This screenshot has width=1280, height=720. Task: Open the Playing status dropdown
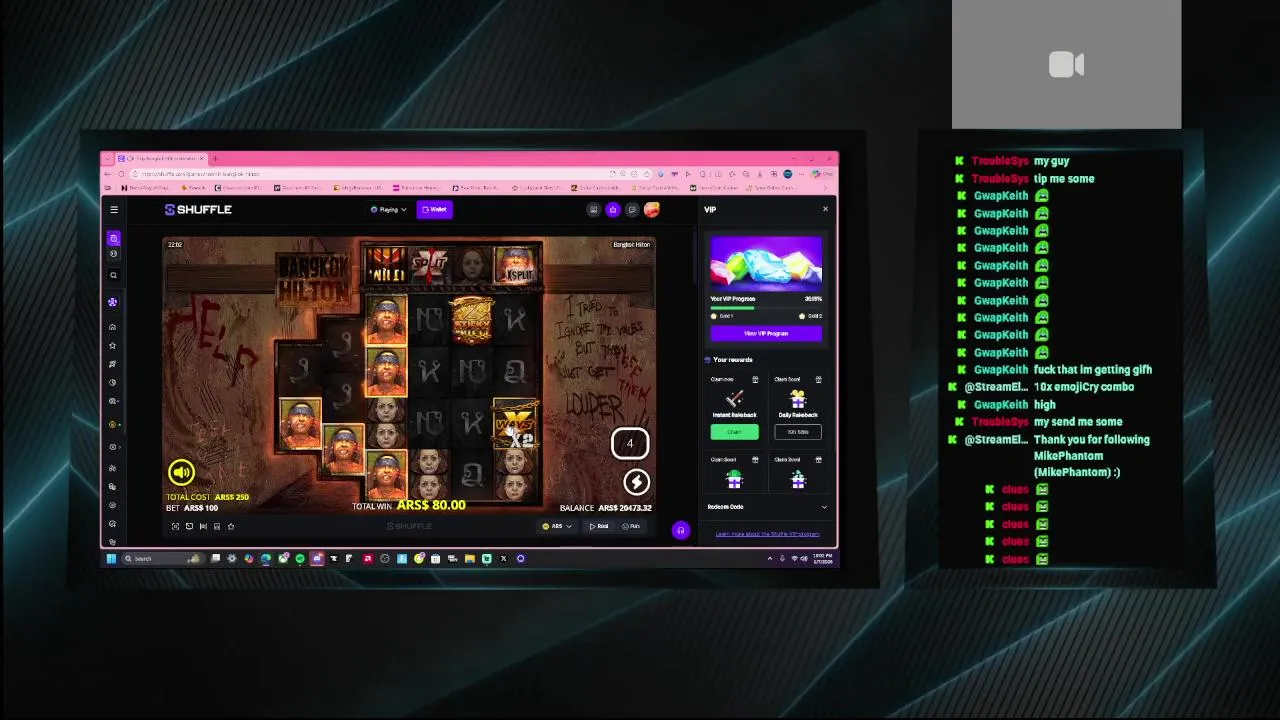[x=388, y=209]
